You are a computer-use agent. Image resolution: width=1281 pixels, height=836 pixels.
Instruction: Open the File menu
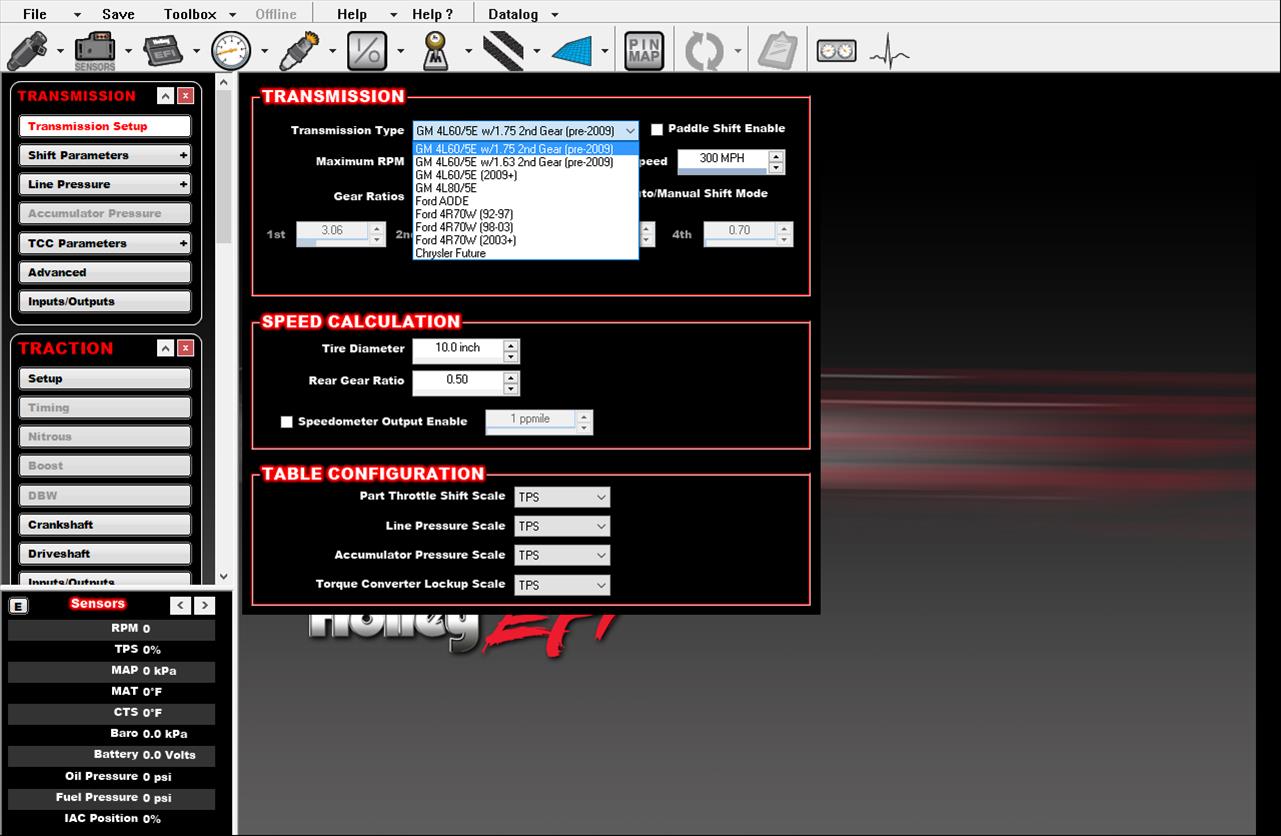click(x=35, y=14)
